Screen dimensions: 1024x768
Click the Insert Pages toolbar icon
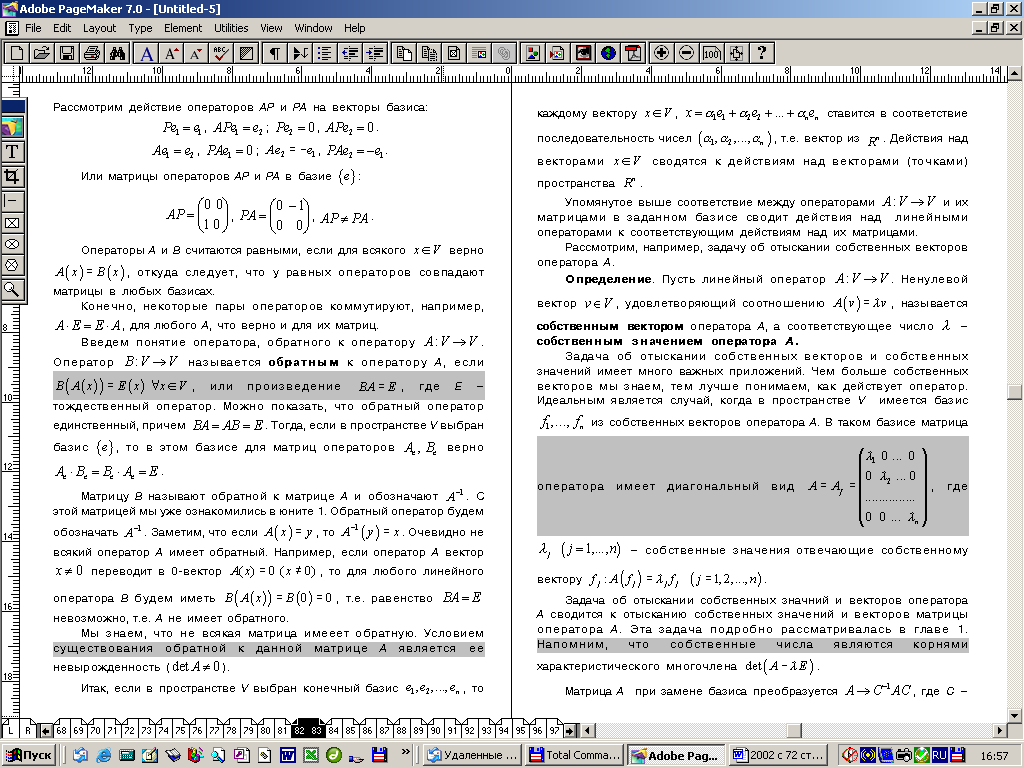pyautogui.click(x=404, y=53)
